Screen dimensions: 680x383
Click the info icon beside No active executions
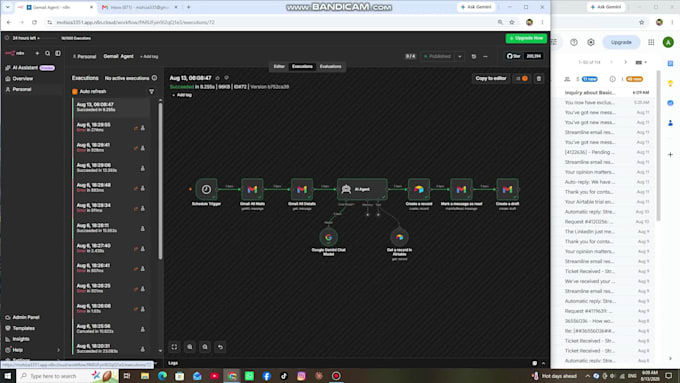154,78
